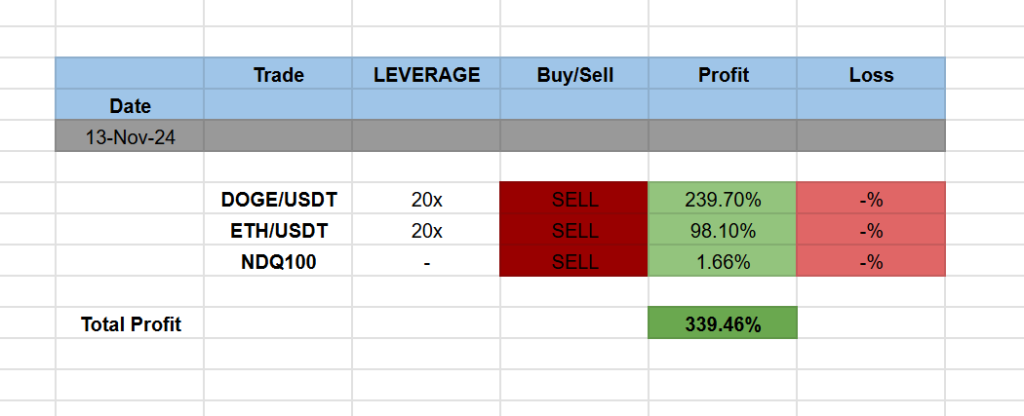This screenshot has height=416, width=1024.
Task: Click the 339.46% total profit cell
Action: click(722, 324)
